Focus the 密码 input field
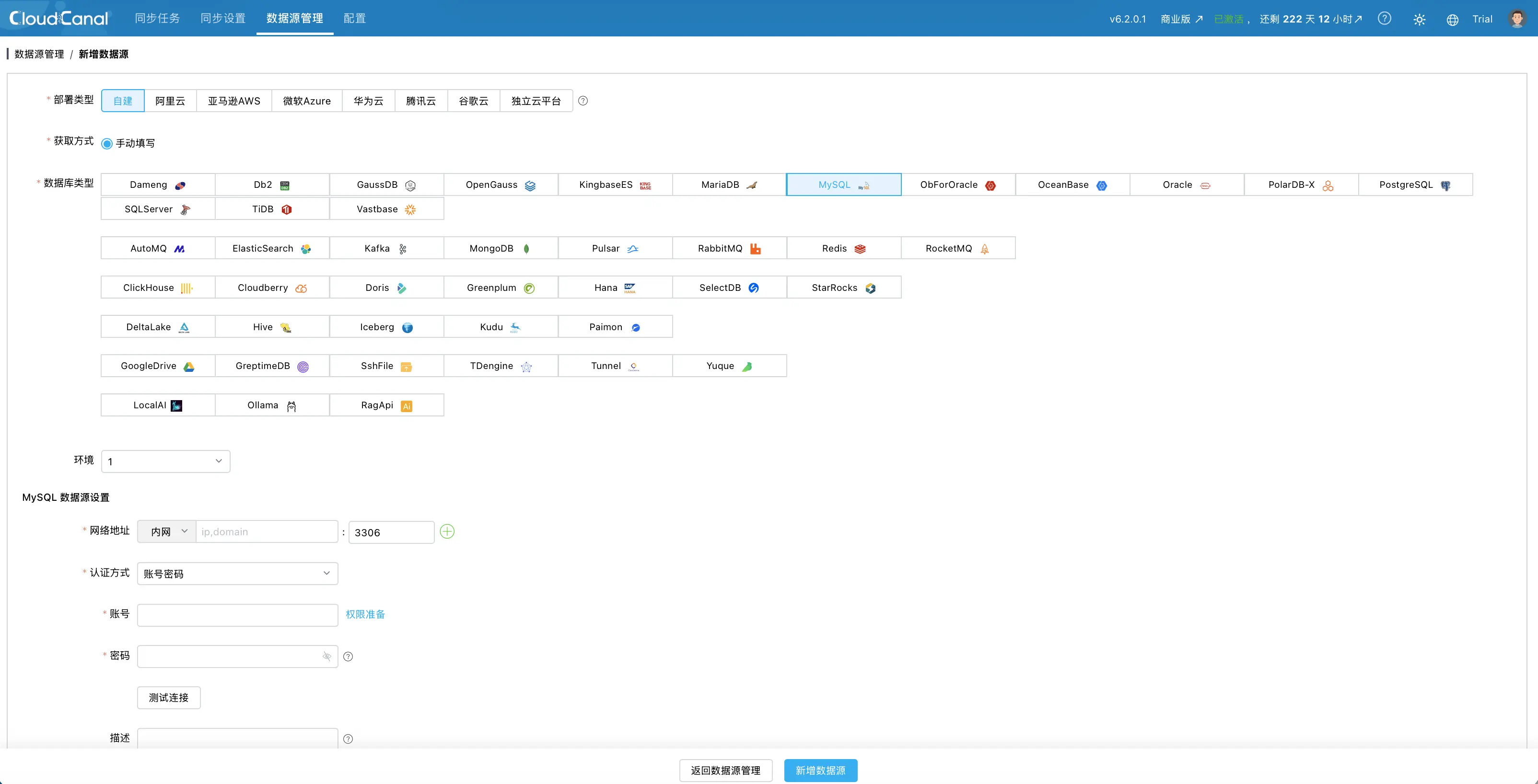Image resolution: width=1538 pixels, height=784 pixels. click(x=238, y=657)
